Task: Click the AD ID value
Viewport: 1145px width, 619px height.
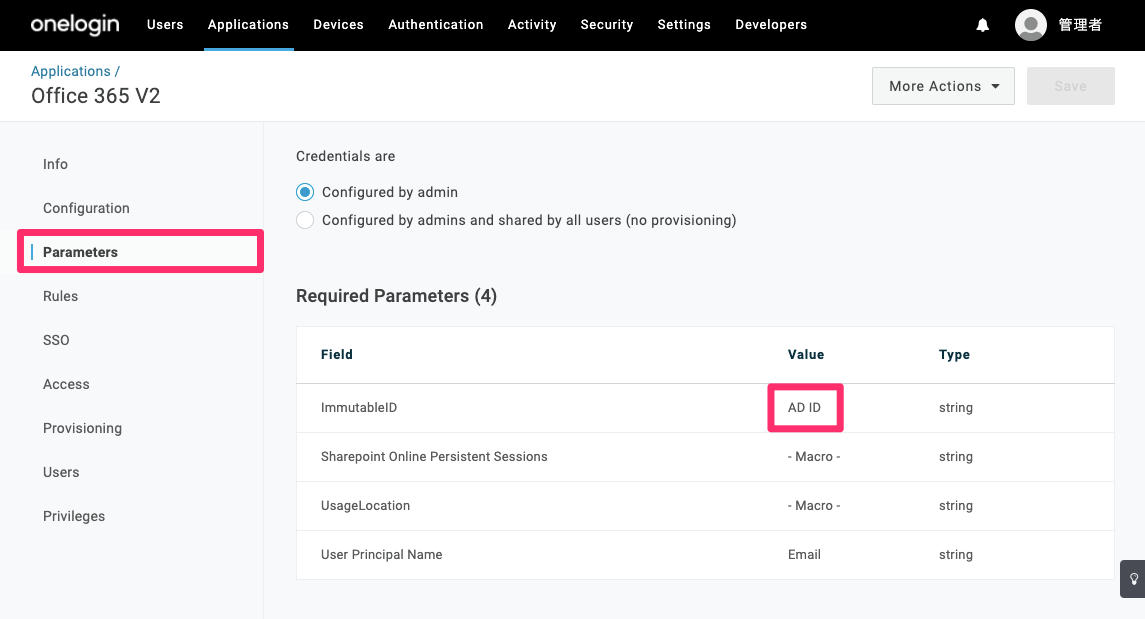Action: pos(804,407)
